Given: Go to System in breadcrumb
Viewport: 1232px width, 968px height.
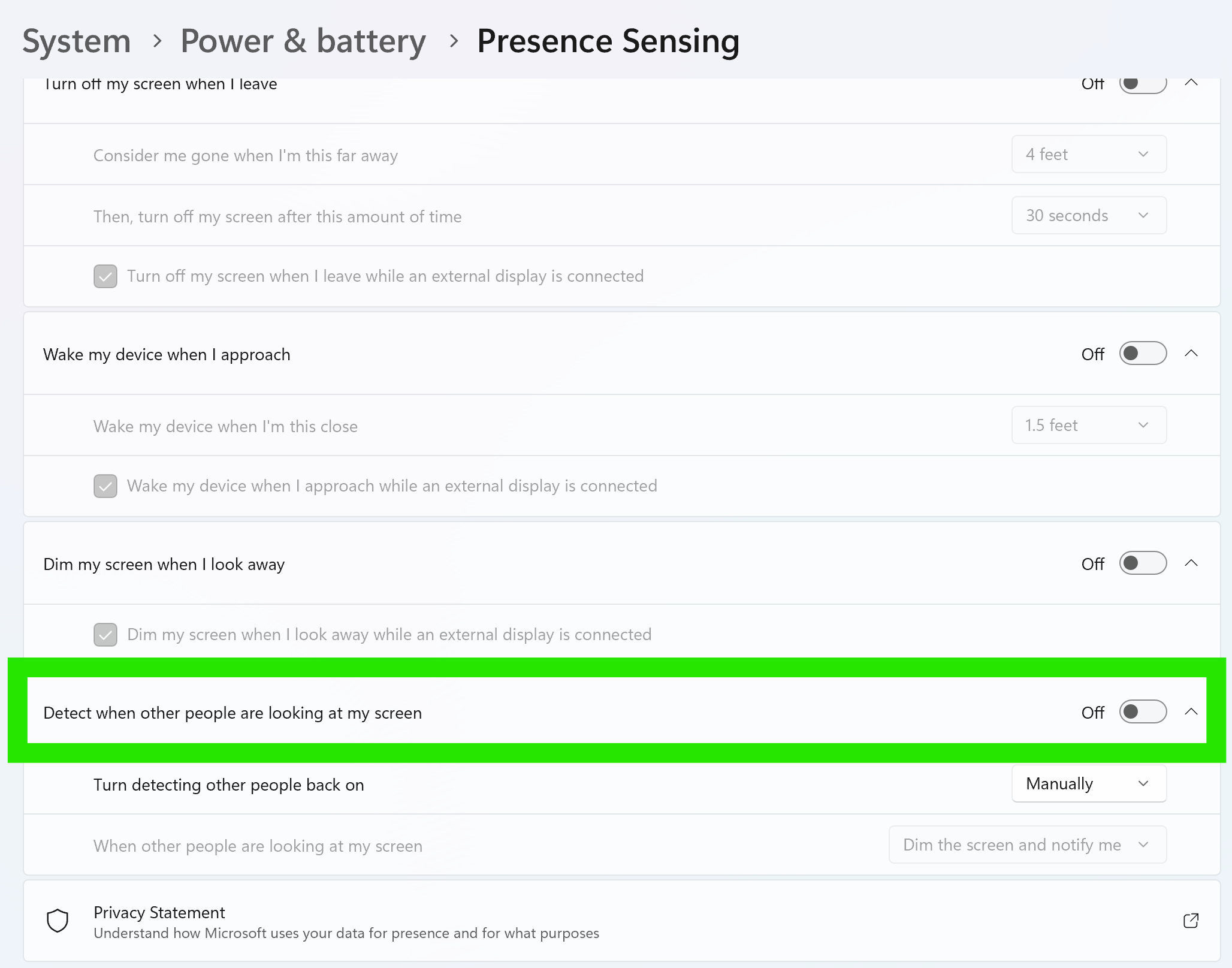Looking at the screenshot, I should [x=77, y=41].
